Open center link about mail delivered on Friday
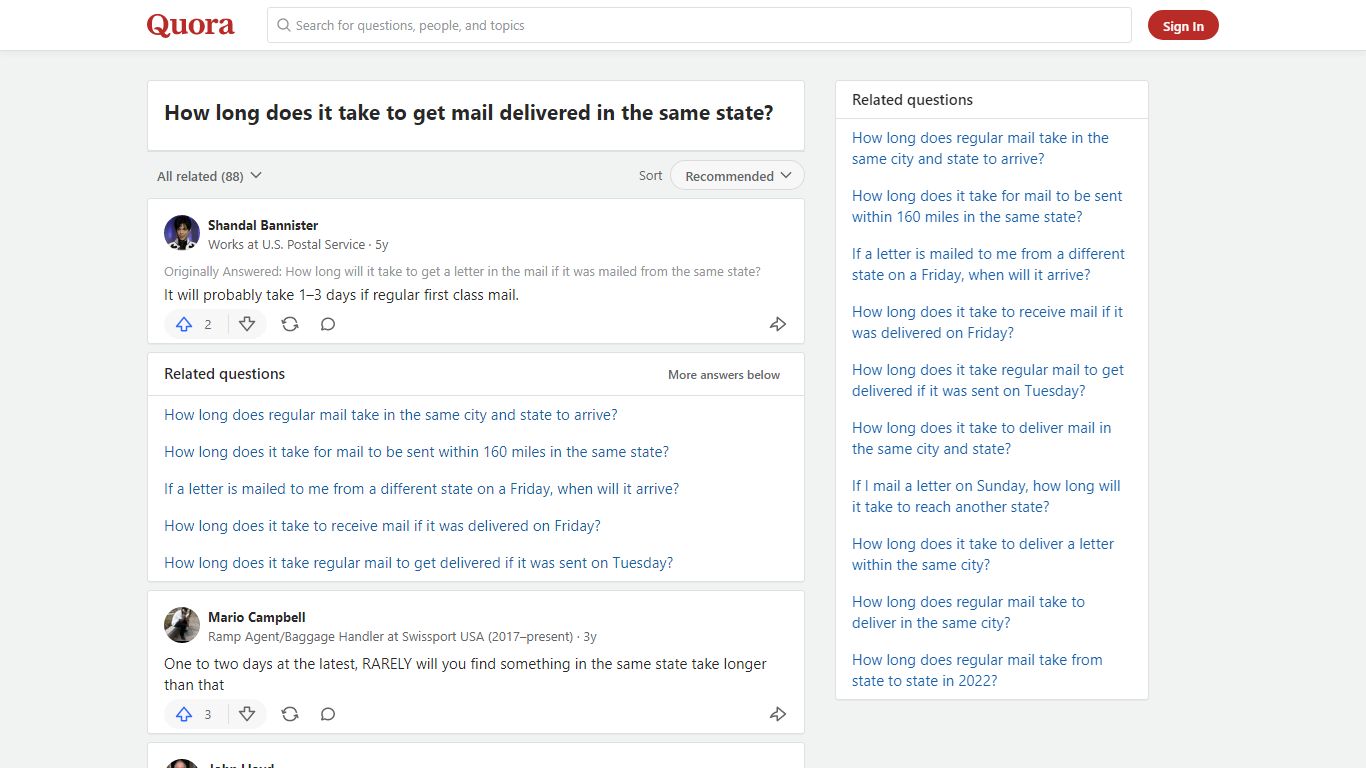 pos(382,526)
